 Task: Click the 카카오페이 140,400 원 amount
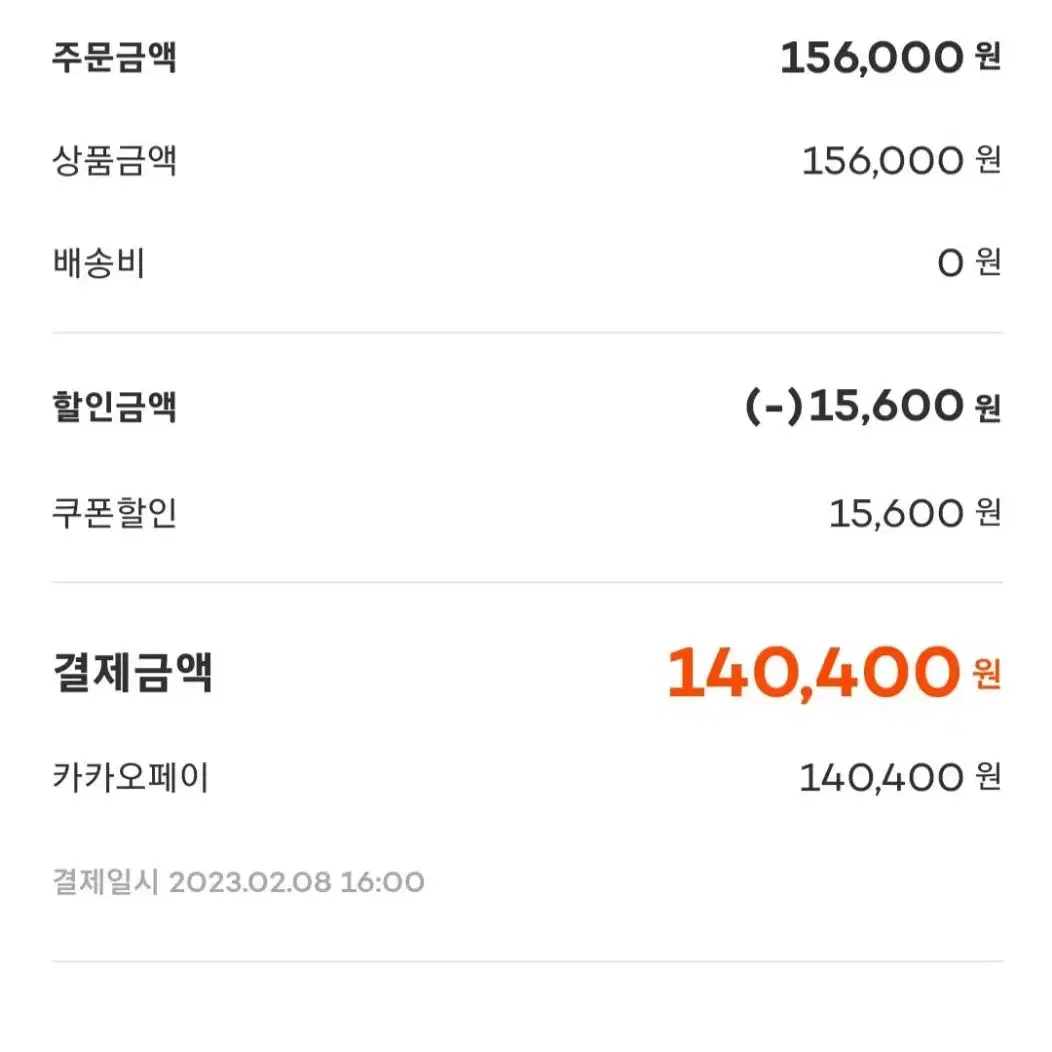pyautogui.click(x=900, y=778)
